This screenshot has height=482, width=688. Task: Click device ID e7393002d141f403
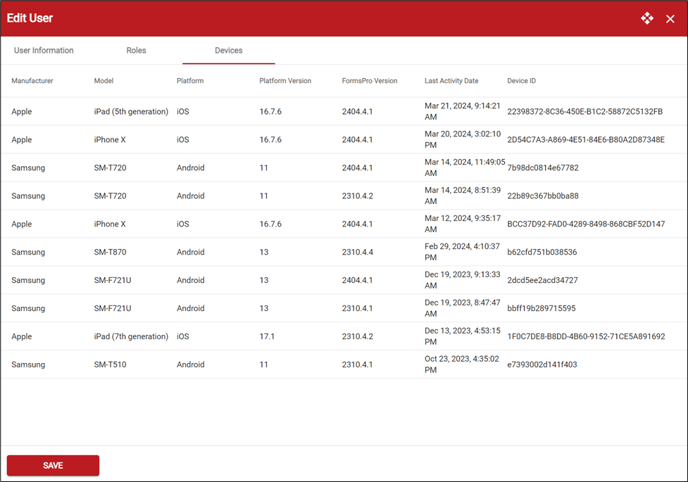point(542,364)
